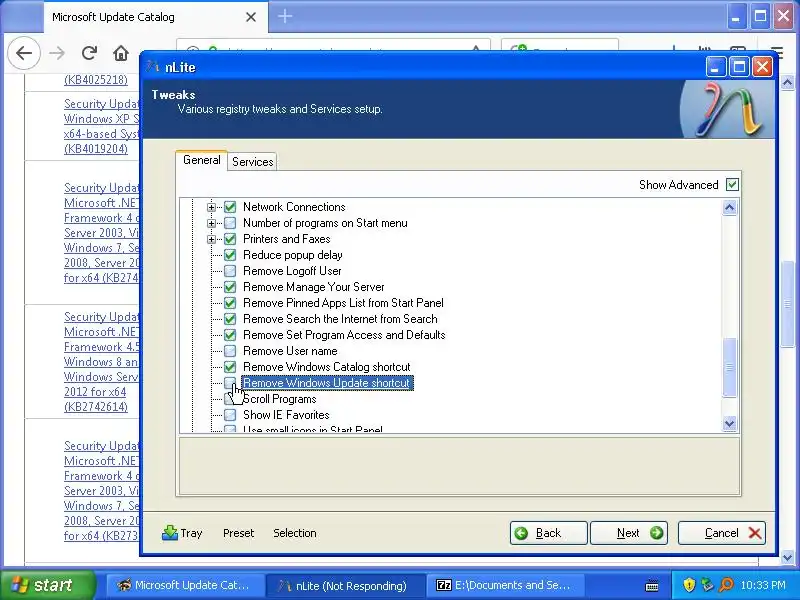Click tweaks list scroll up arrow

(x=730, y=207)
